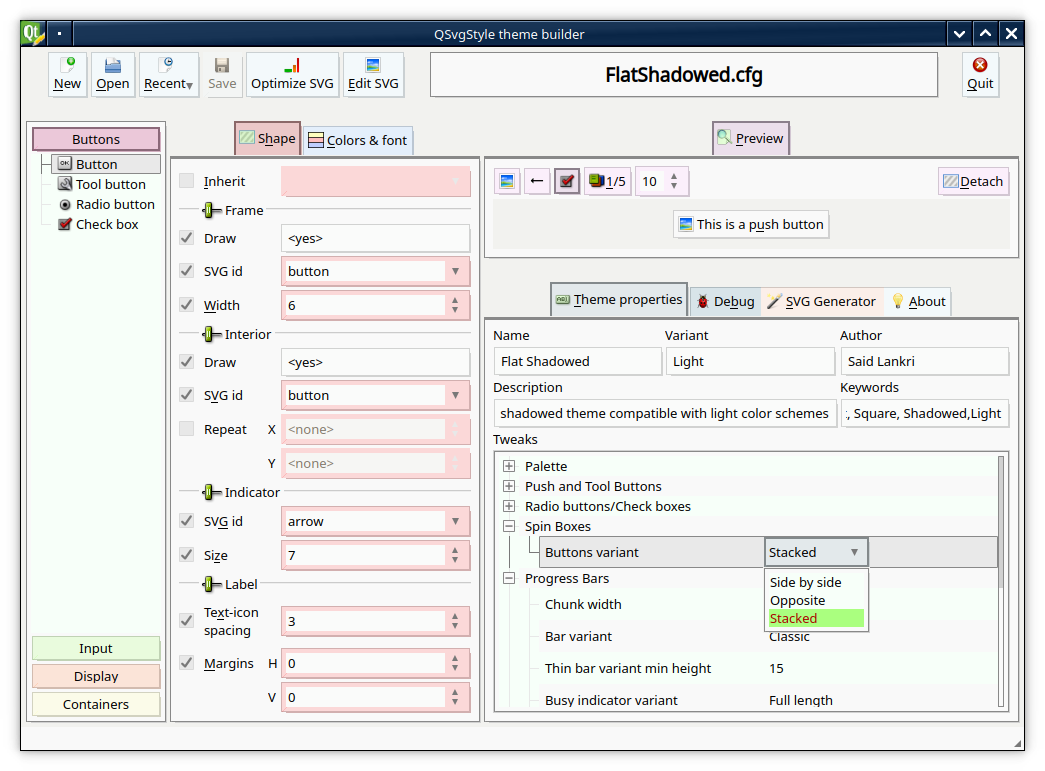Run Optimize SVG from toolbar

[292, 75]
